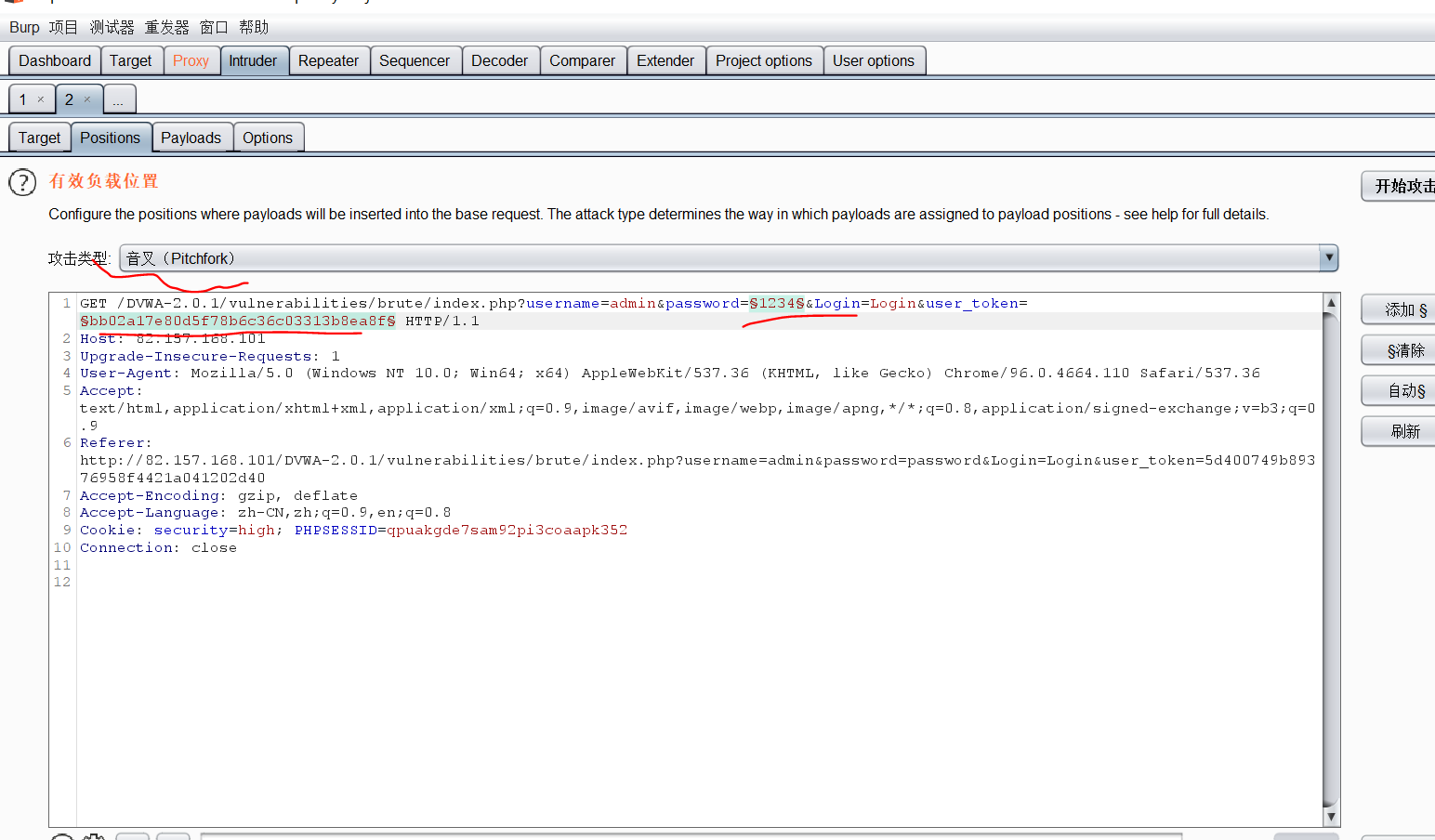Screen dimensions: 1435x840
Task: Open the User options tab
Action: pos(874,60)
